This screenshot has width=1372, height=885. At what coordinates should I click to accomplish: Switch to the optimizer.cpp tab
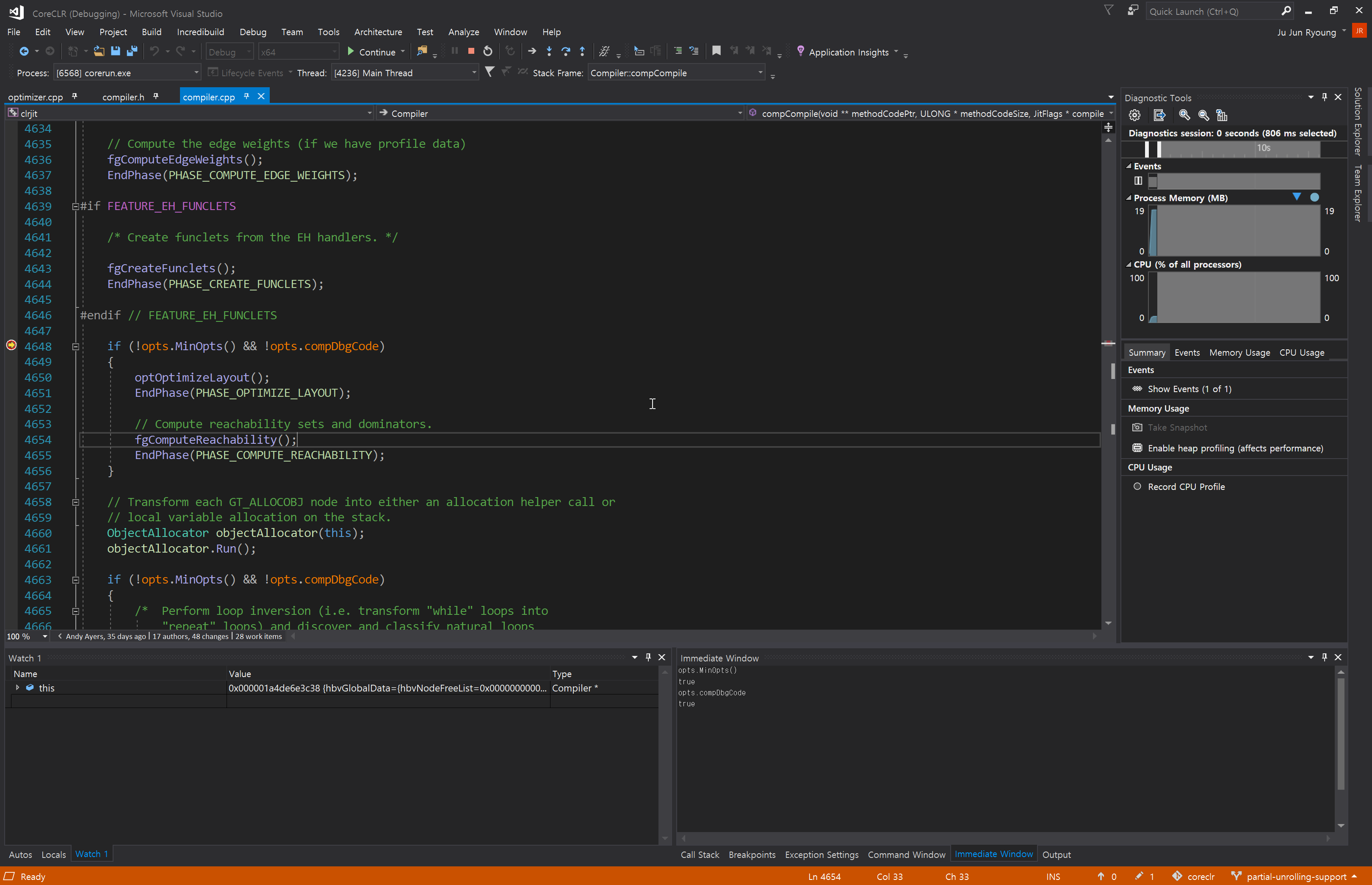(x=36, y=97)
